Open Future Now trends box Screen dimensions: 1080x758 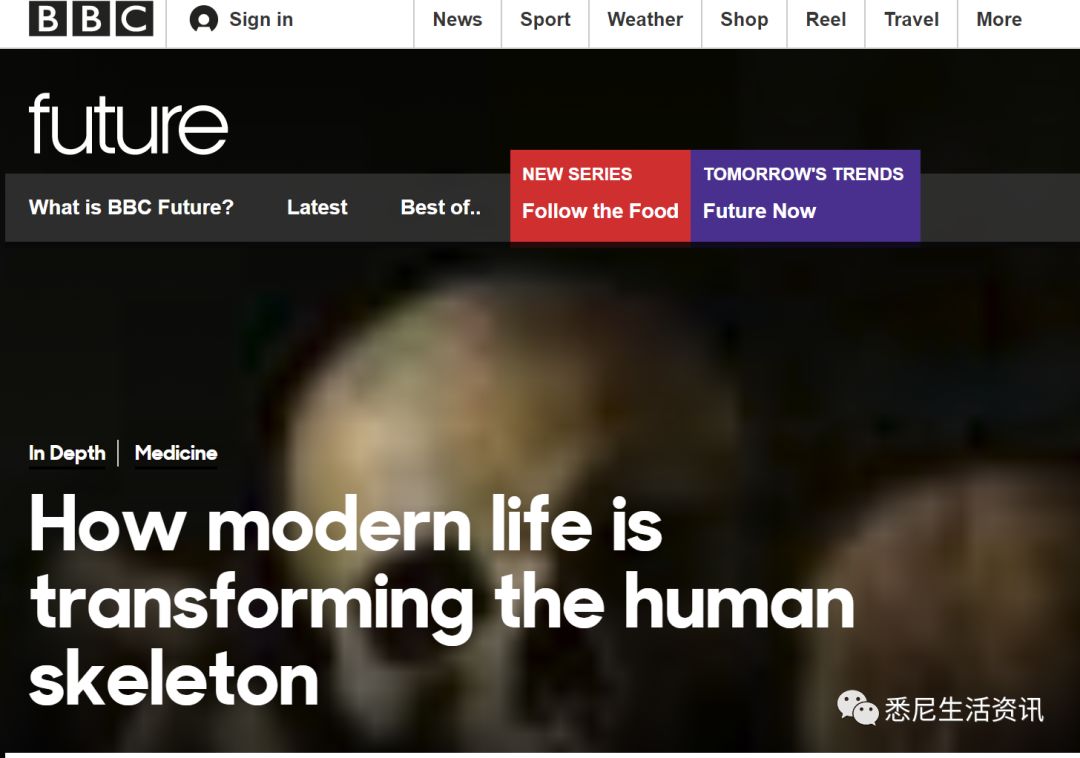805,196
